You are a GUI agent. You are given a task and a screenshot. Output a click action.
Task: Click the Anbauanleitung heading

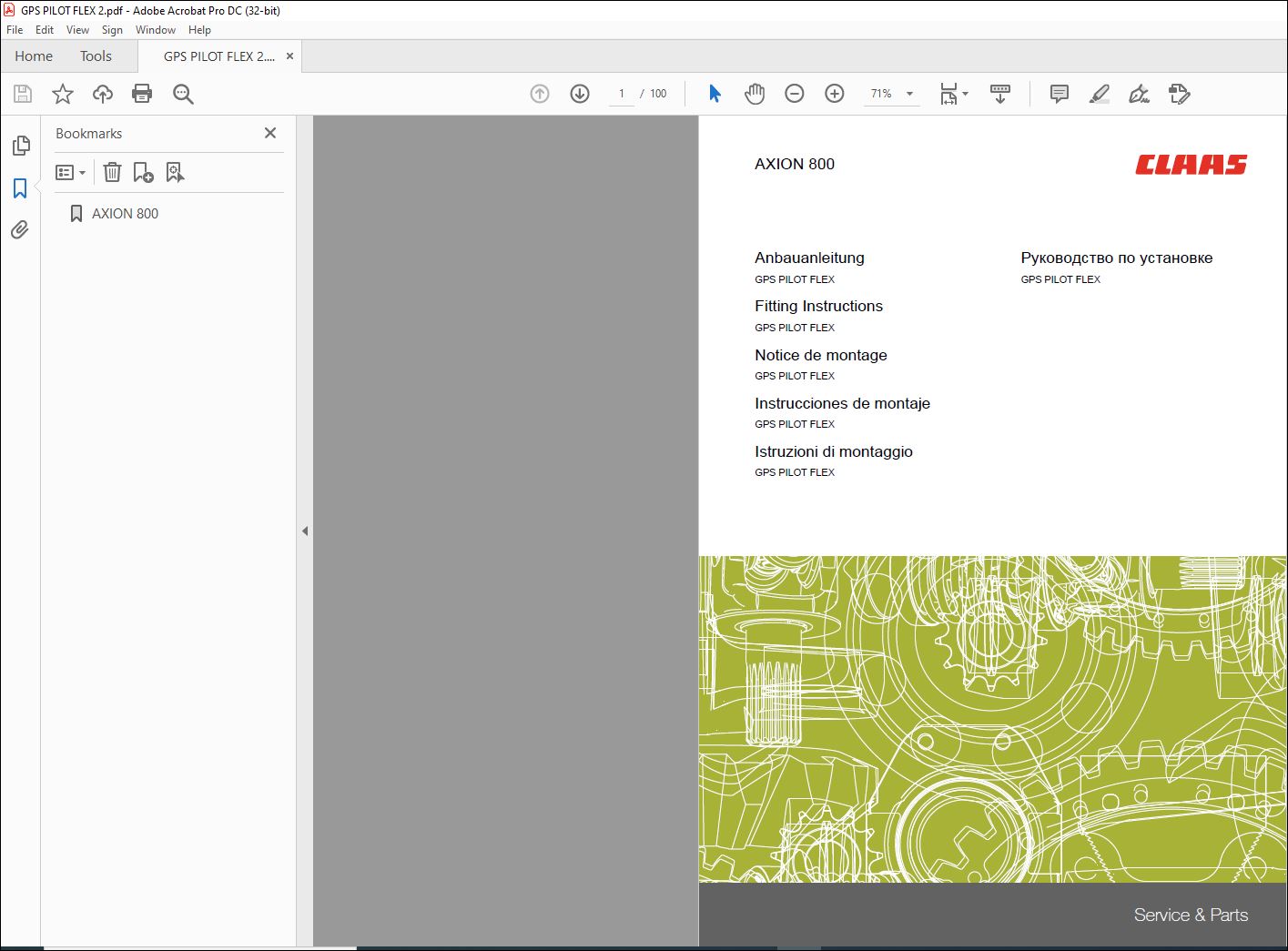809,258
